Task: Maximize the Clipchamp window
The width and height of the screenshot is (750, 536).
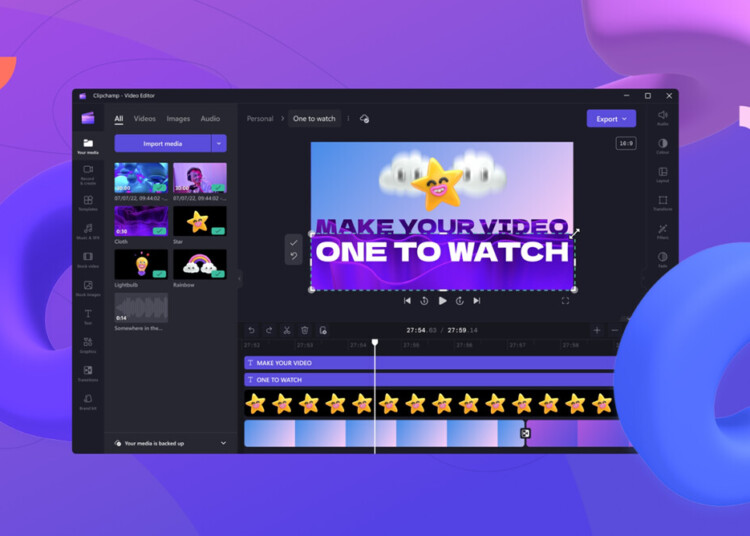Action: pos(648,96)
